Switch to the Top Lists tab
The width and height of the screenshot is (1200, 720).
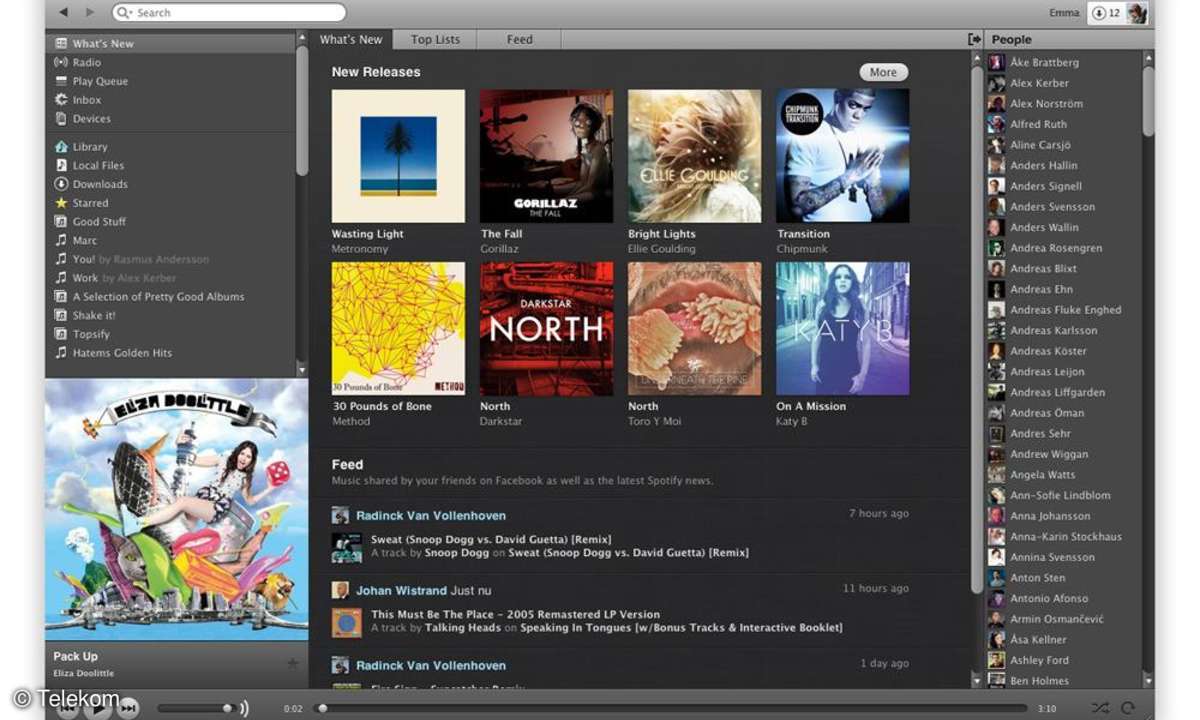pyautogui.click(x=435, y=39)
